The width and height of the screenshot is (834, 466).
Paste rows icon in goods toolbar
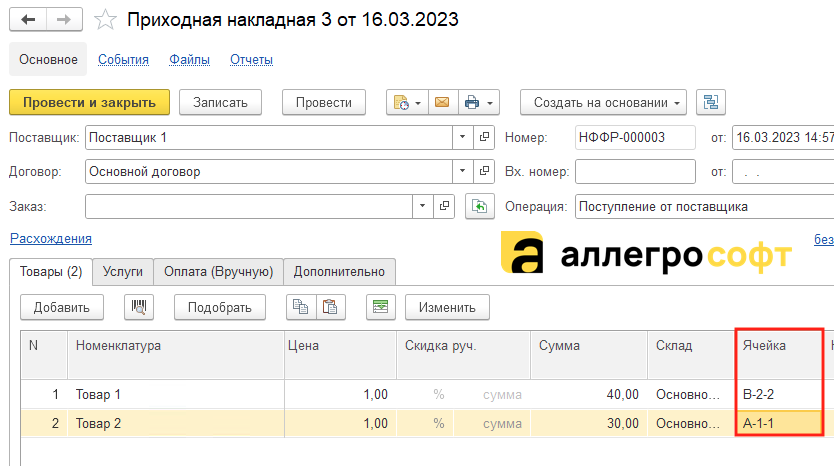330,307
